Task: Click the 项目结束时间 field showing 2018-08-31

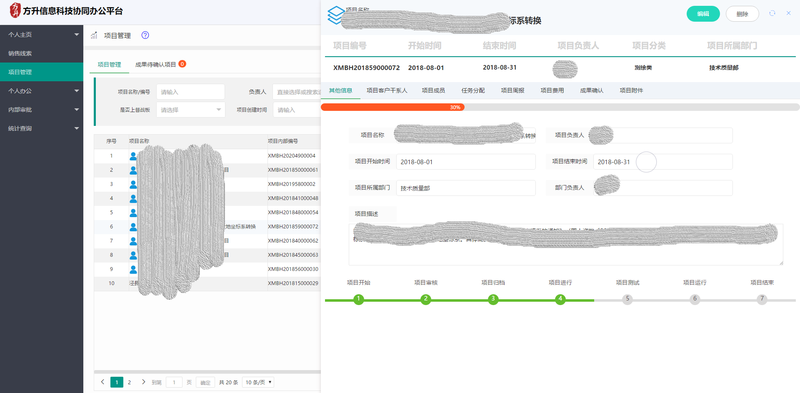Action: 663,162
